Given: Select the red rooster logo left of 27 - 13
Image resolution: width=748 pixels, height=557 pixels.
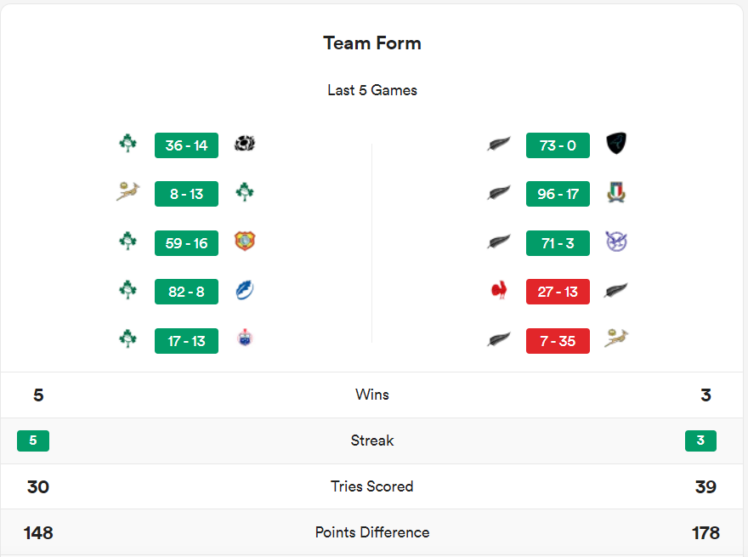Looking at the screenshot, I should point(499,290).
